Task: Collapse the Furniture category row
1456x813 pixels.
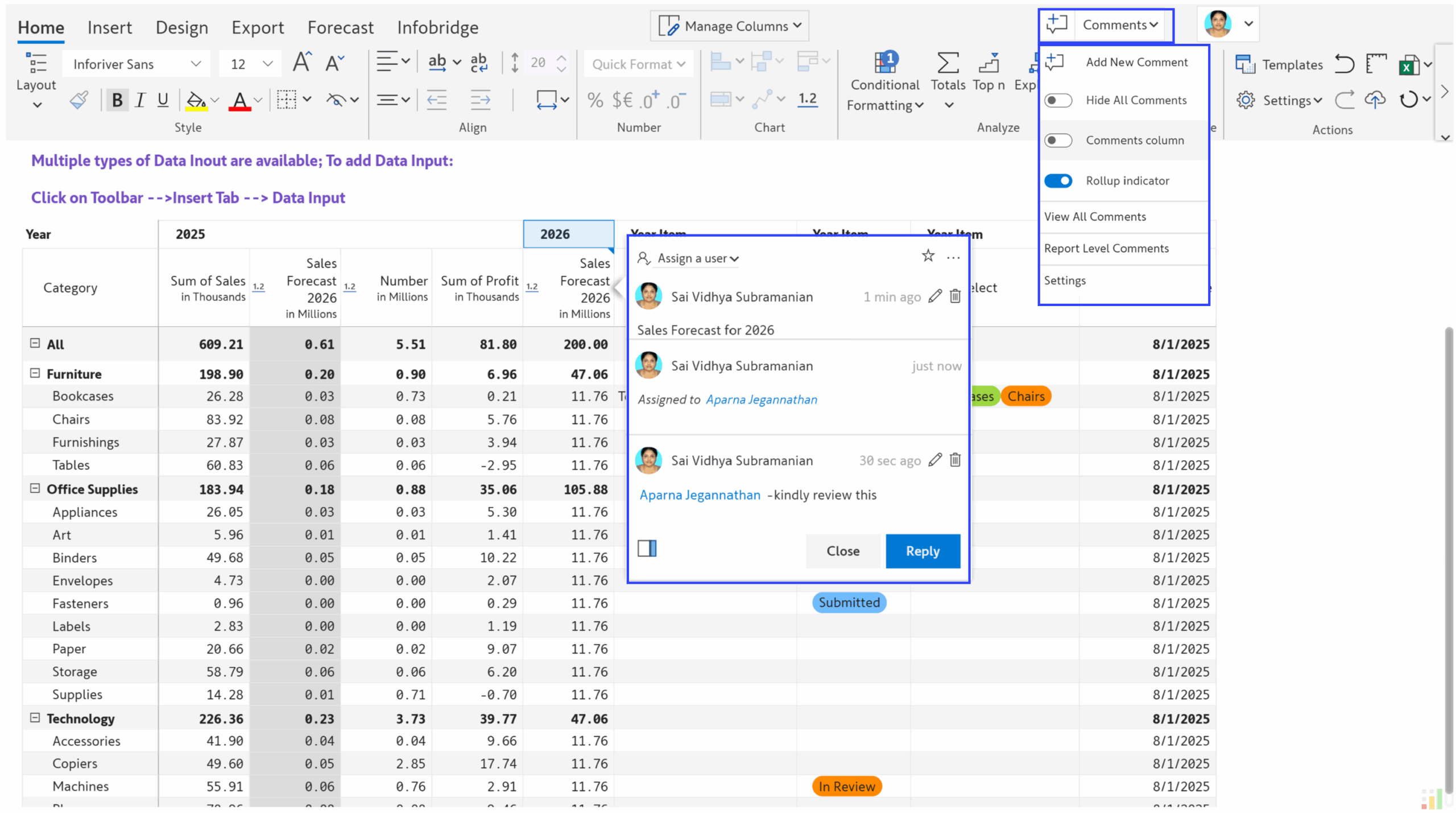Action: click(34, 373)
